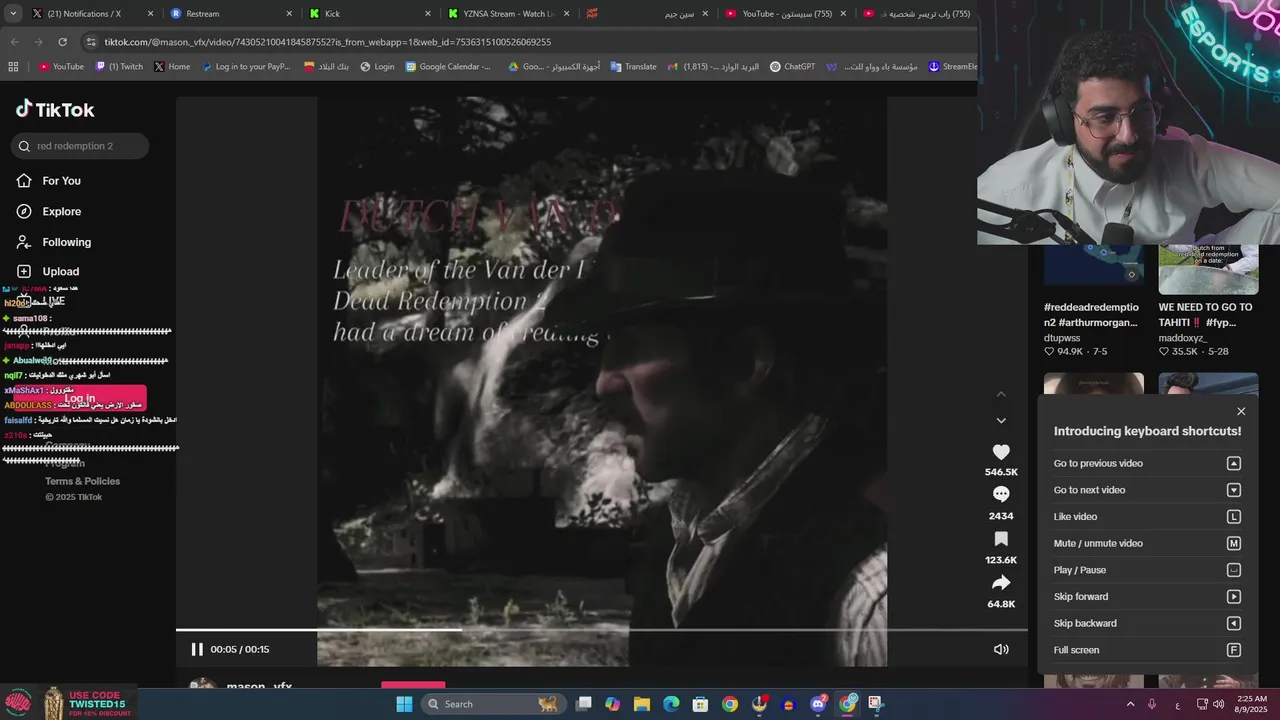1280x720 pixels.
Task: Mute the video with the speaker icon
Action: [x=1001, y=649]
